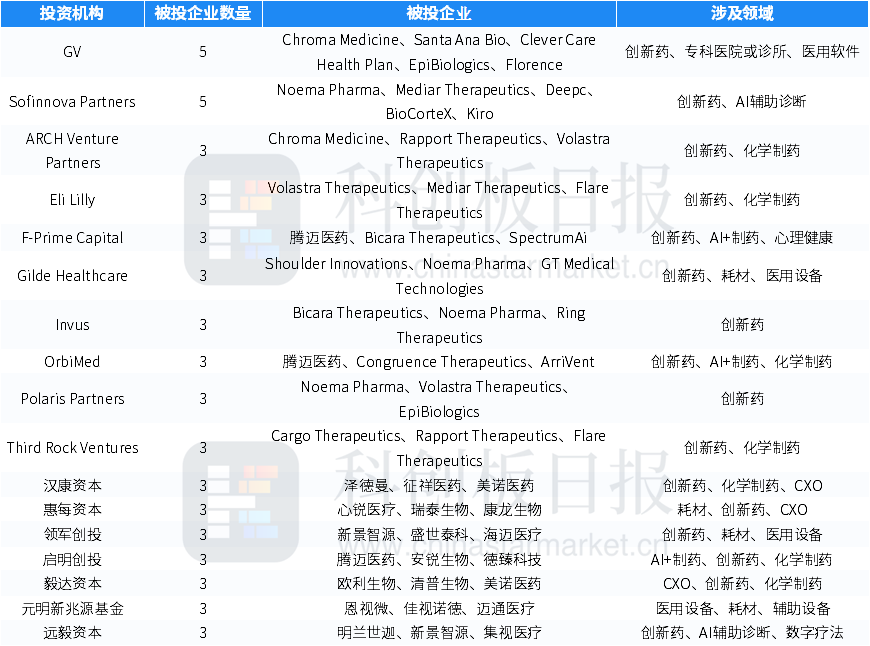Viewport: 870px width, 646px height.
Task: Click the count 5 in GV row
Action: click(203, 52)
